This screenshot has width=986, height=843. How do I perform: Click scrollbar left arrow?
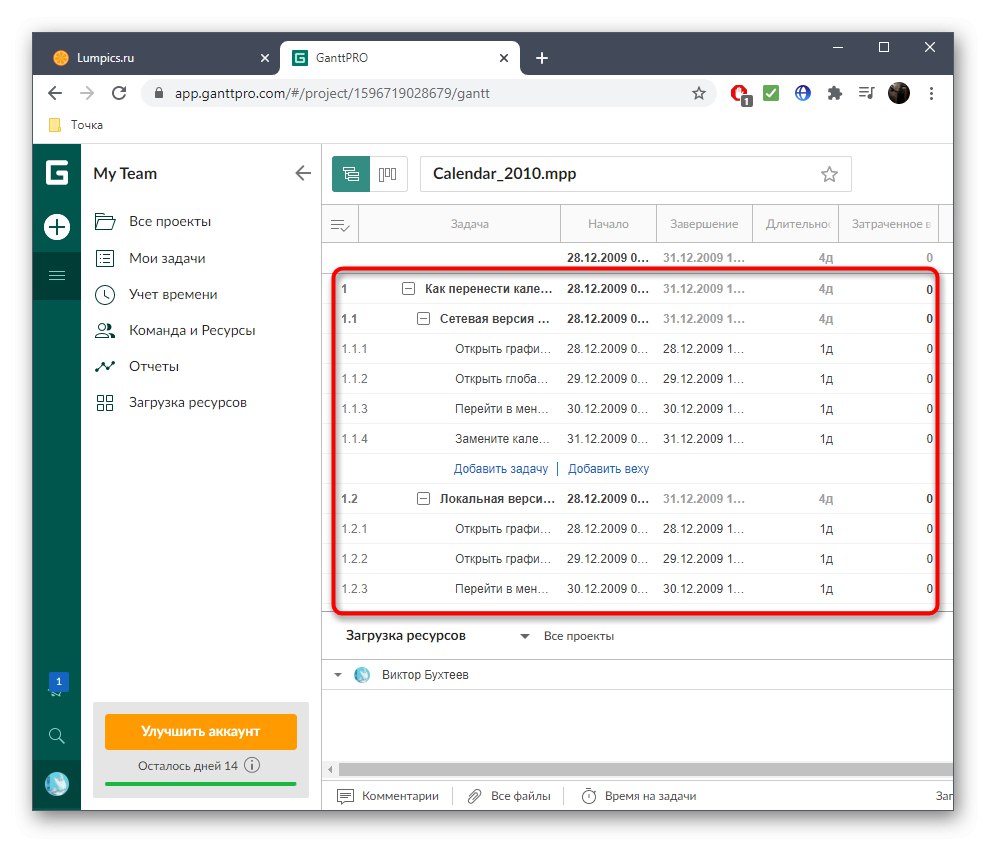click(x=330, y=769)
